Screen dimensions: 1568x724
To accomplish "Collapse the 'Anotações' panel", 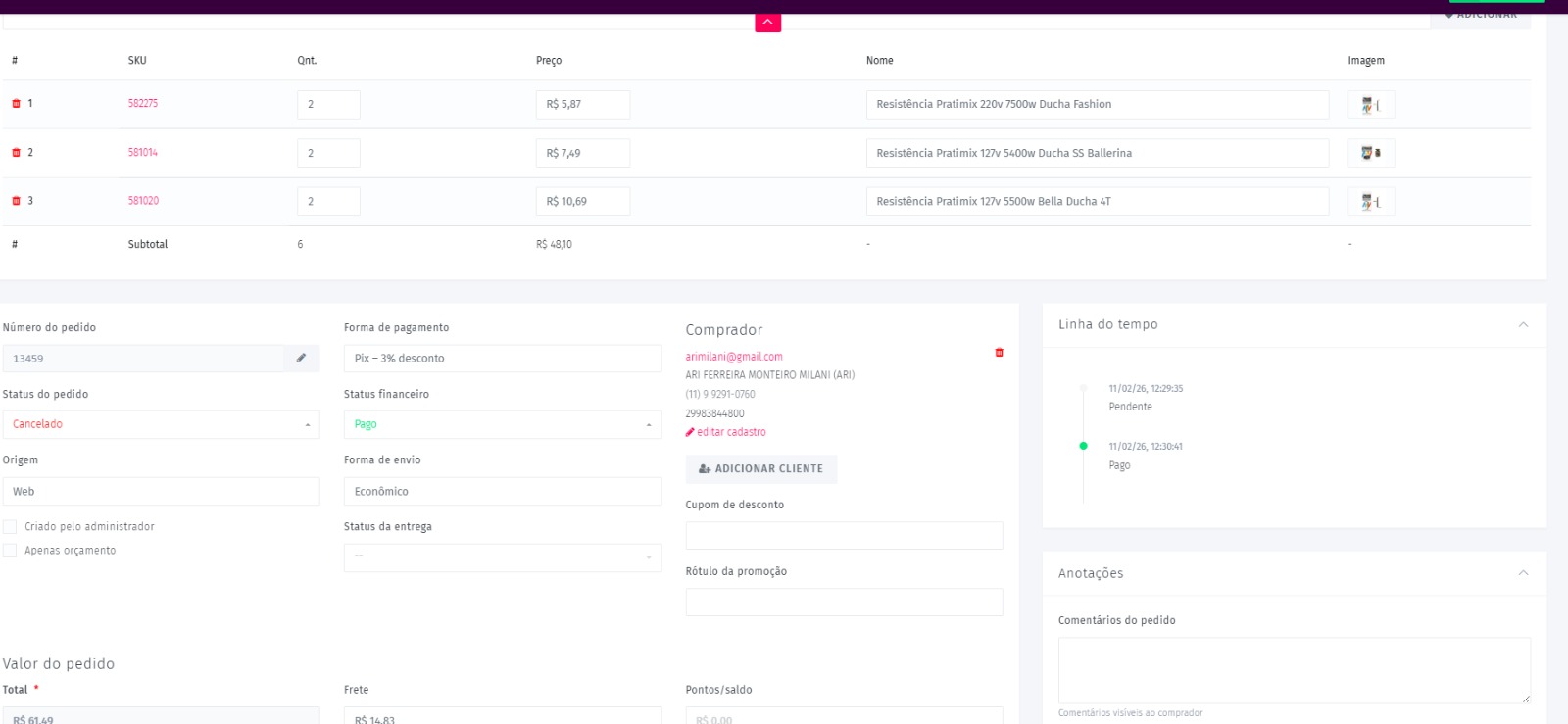I will (x=1523, y=573).
